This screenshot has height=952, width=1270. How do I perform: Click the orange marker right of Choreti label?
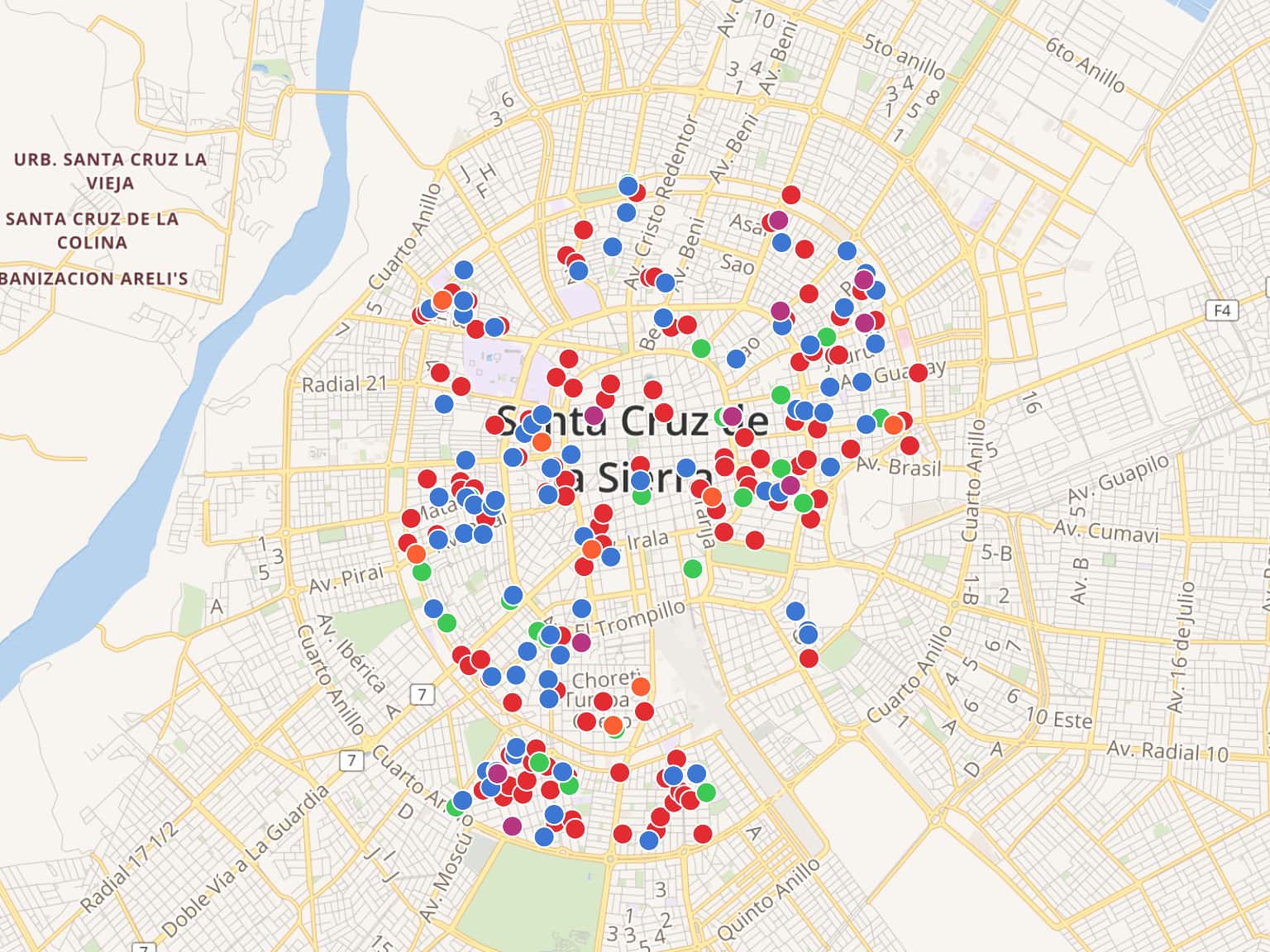(x=641, y=687)
